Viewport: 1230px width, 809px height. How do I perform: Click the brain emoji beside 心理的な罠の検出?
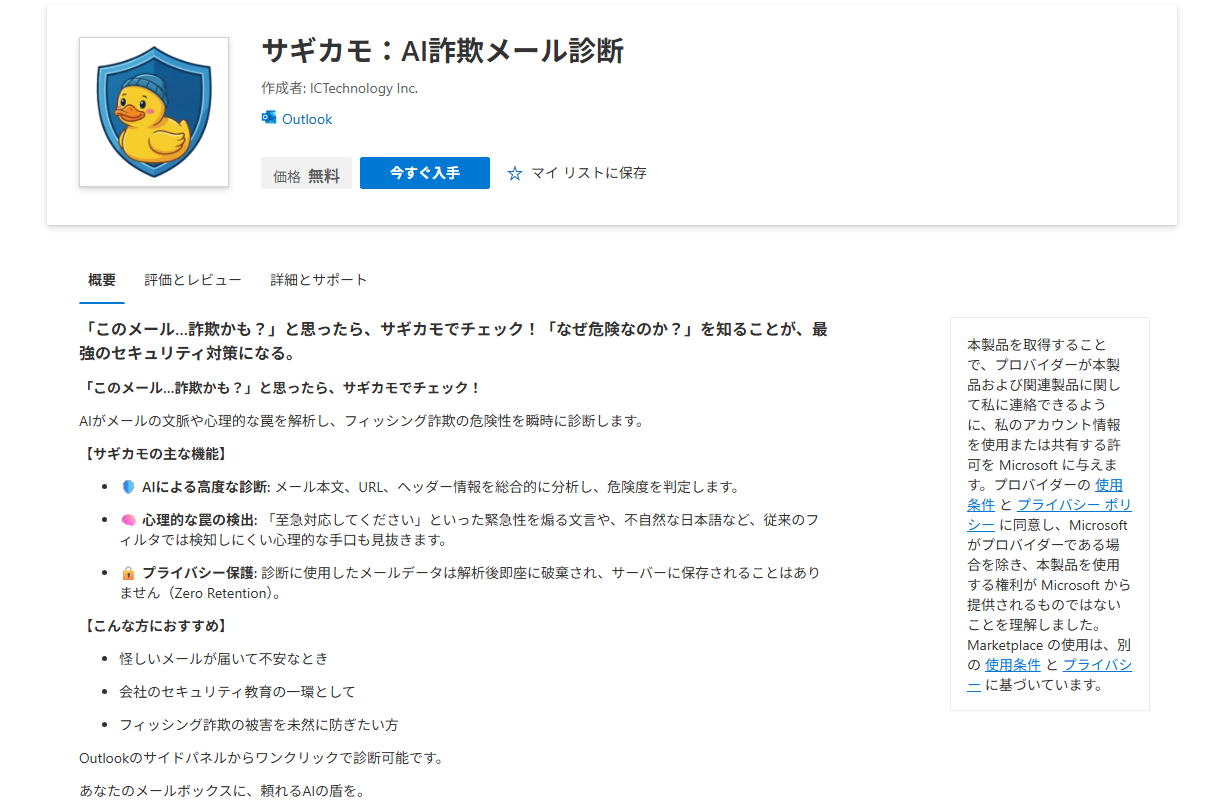click(x=128, y=520)
